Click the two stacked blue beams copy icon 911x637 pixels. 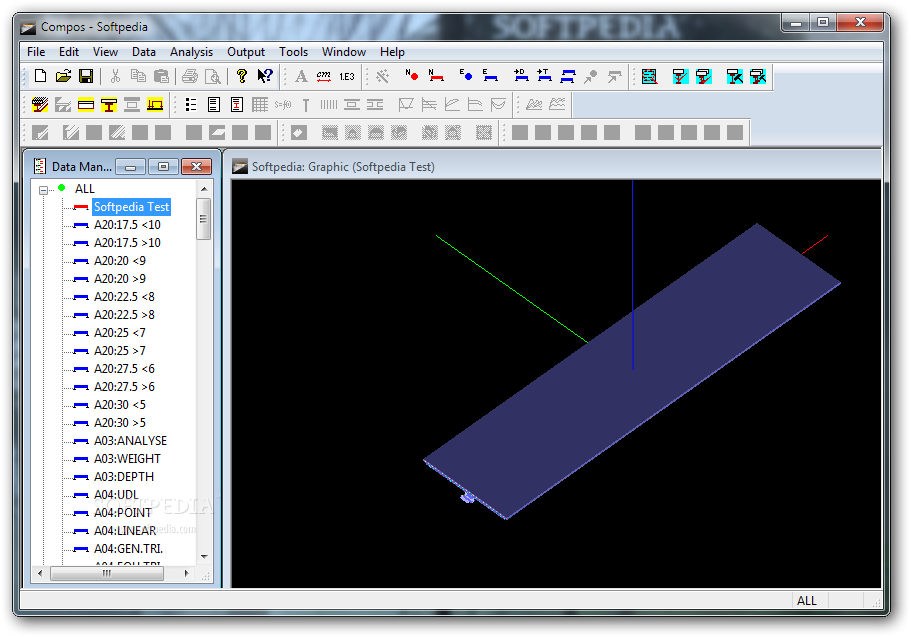pyautogui.click(x=568, y=76)
